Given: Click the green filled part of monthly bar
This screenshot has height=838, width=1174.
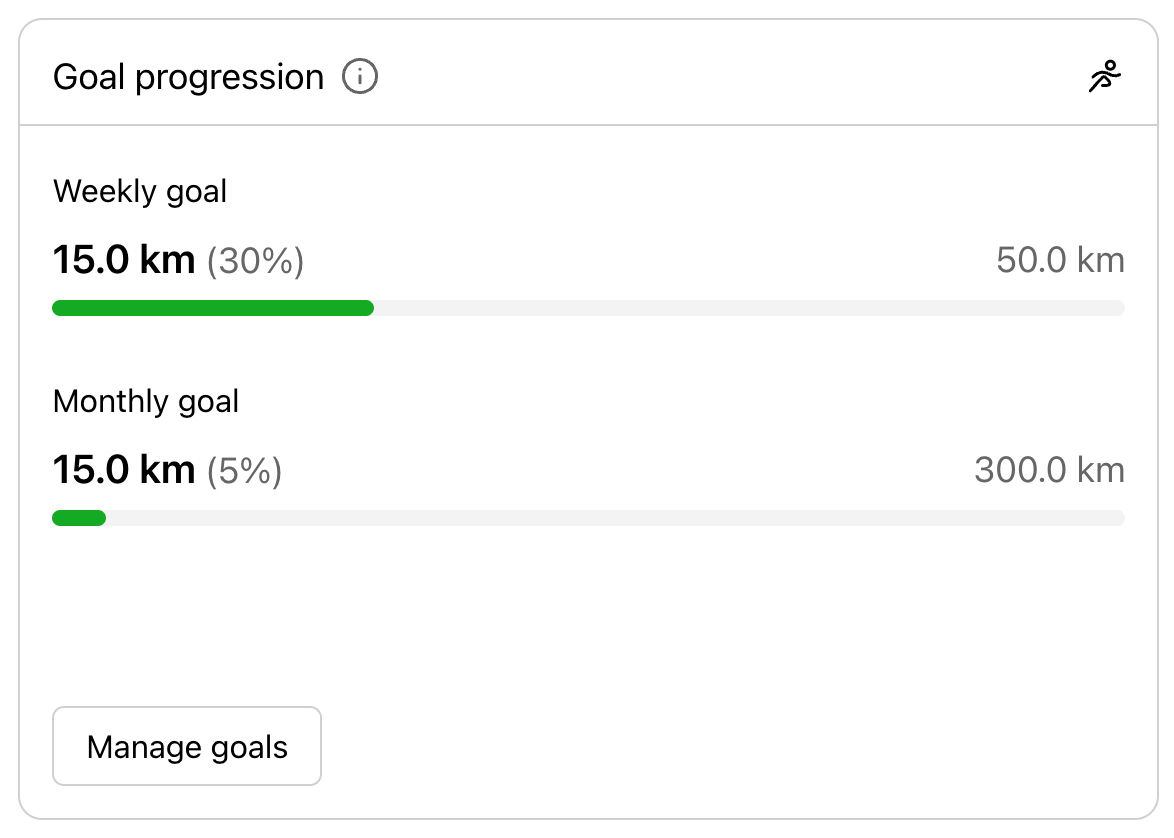Looking at the screenshot, I should click(79, 518).
